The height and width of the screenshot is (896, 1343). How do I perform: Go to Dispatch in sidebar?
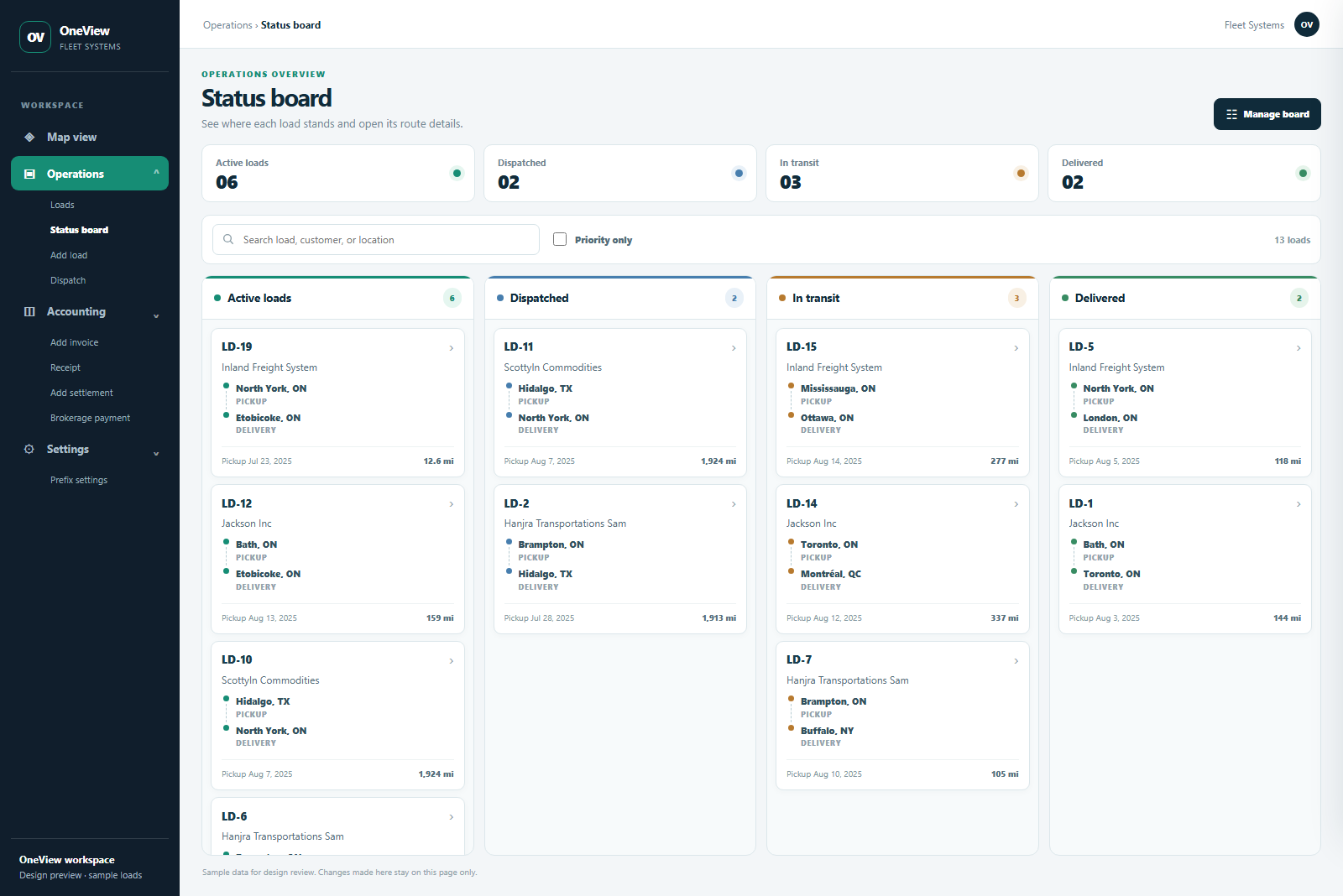tap(68, 280)
